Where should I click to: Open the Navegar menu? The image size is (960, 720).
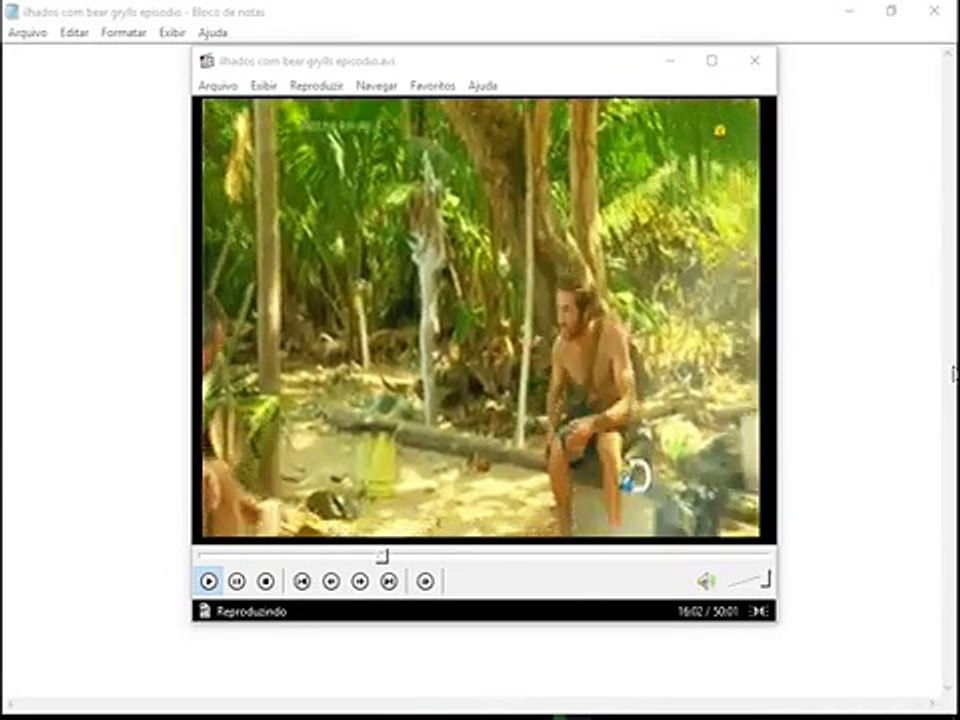click(x=377, y=86)
